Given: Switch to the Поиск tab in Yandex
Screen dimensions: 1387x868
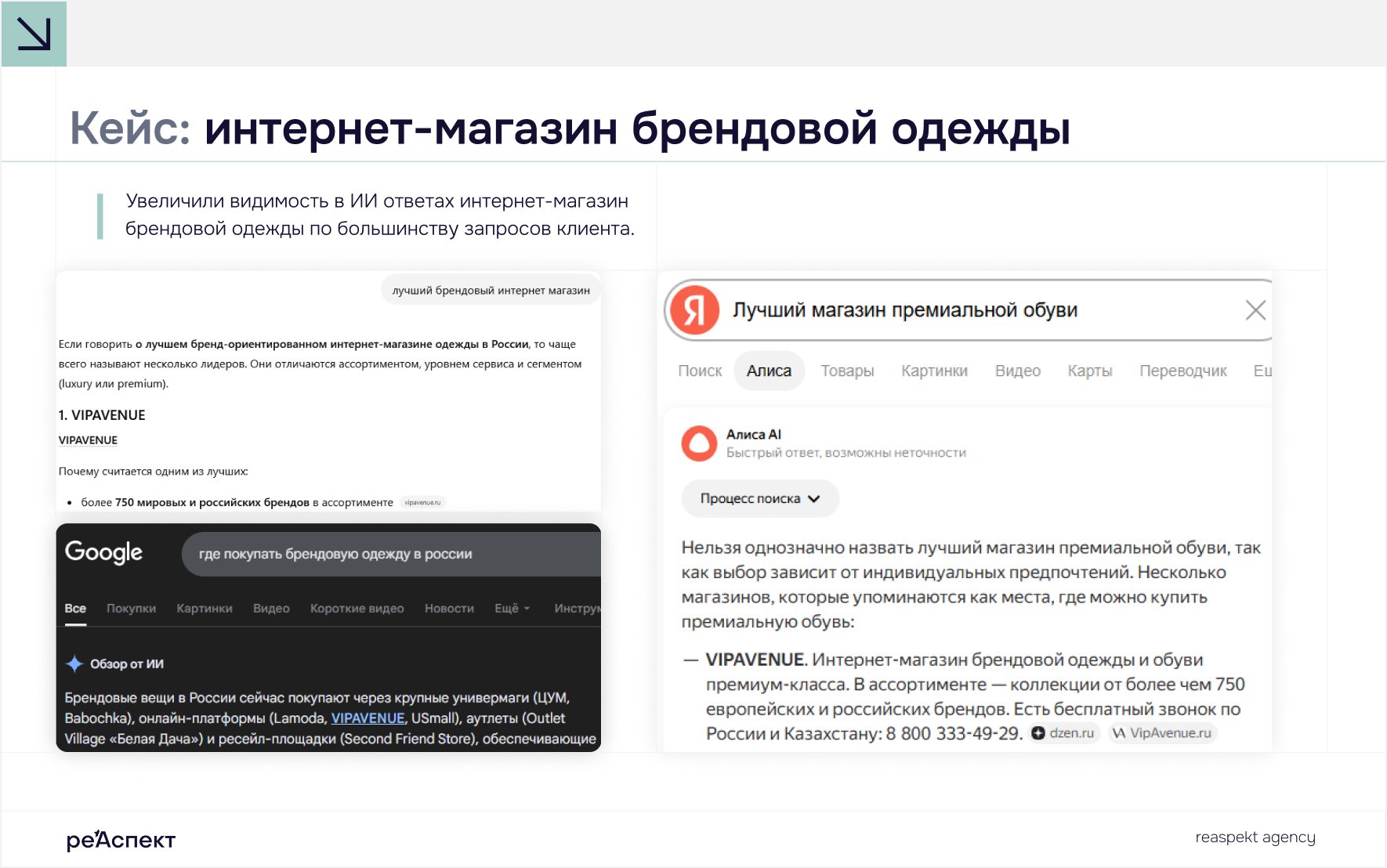Looking at the screenshot, I should [x=700, y=371].
